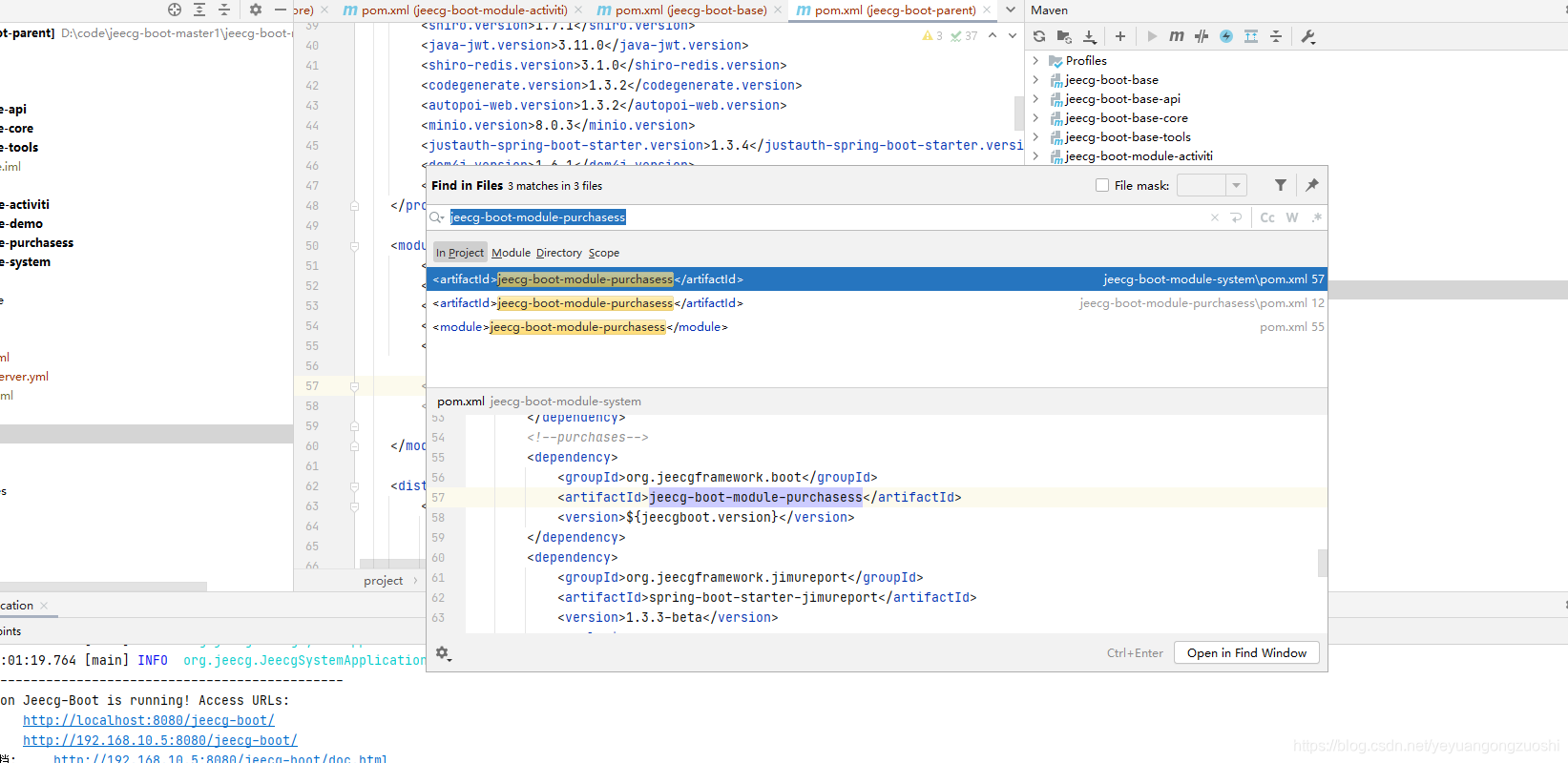Select result in jeecg-boot-module-purchasess\pom.xml line 12
Image resolution: width=1568 pixels, height=763 pixels.
click(877, 303)
